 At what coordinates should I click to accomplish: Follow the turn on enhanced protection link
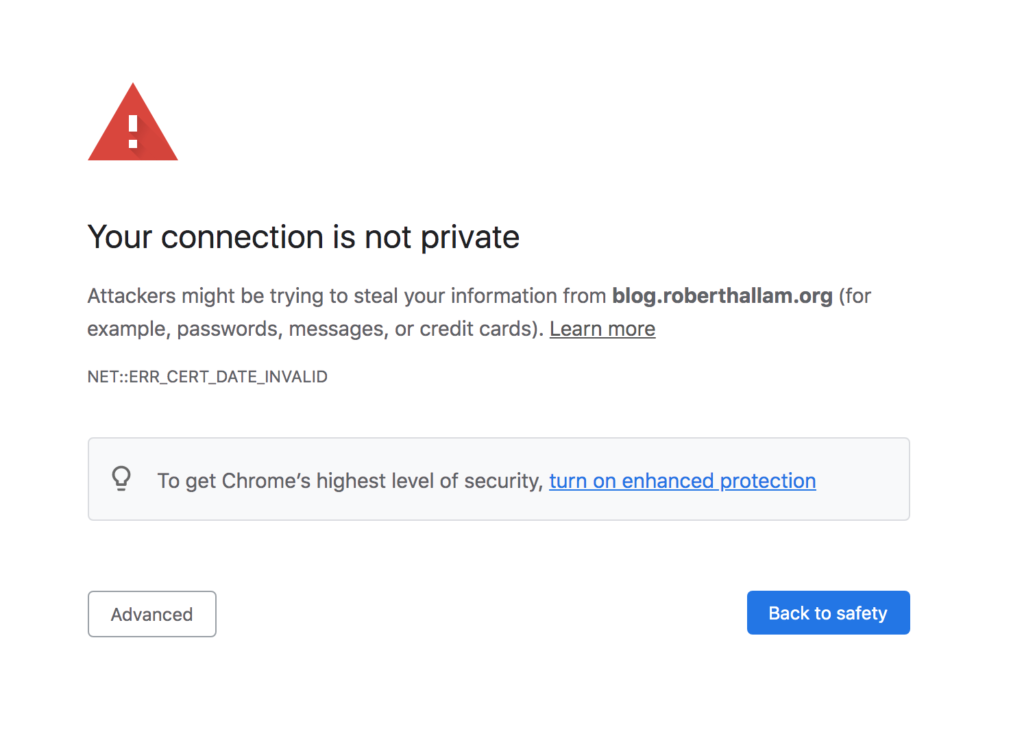click(x=682, y=481)
